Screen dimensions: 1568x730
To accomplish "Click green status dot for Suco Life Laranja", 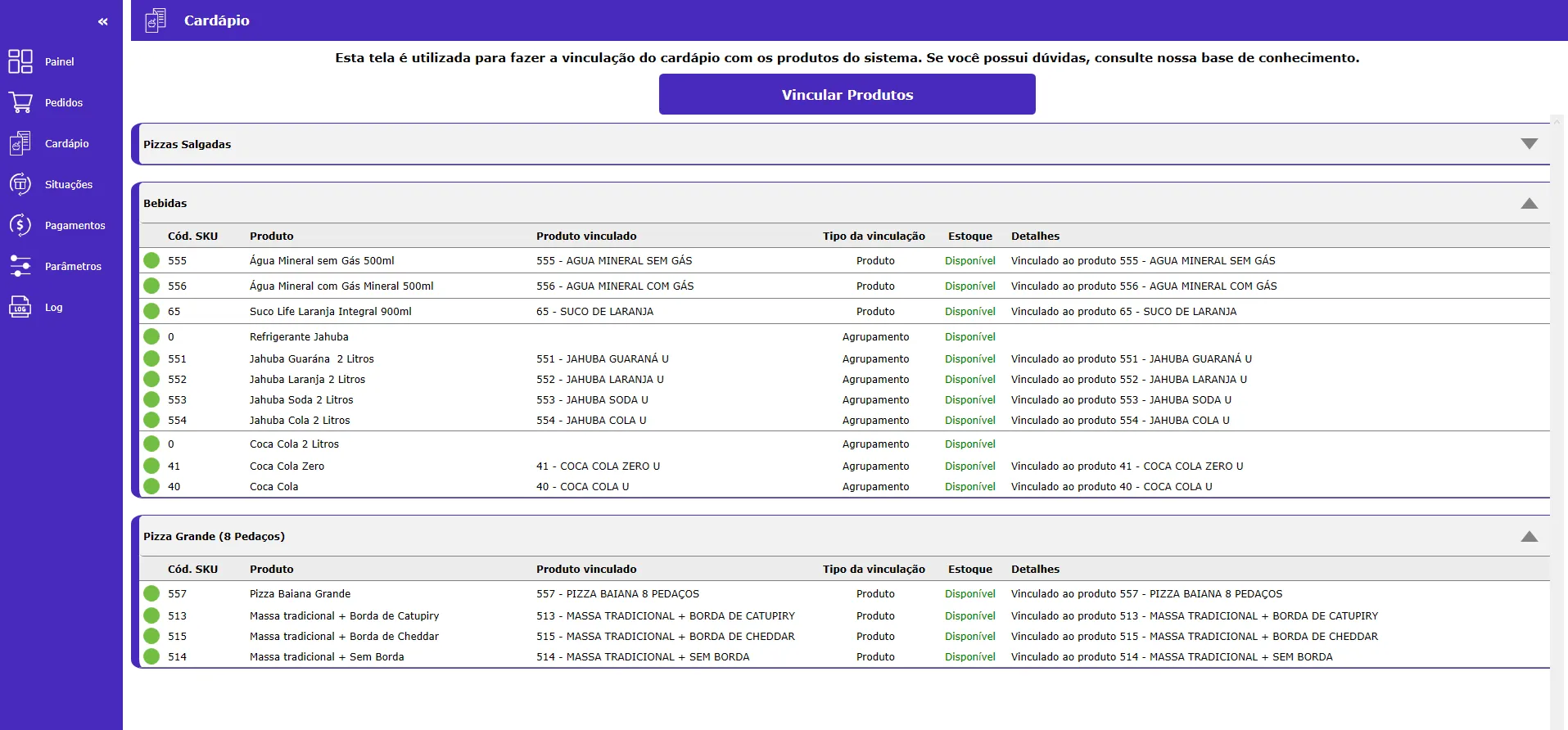I will click(151, 311).
